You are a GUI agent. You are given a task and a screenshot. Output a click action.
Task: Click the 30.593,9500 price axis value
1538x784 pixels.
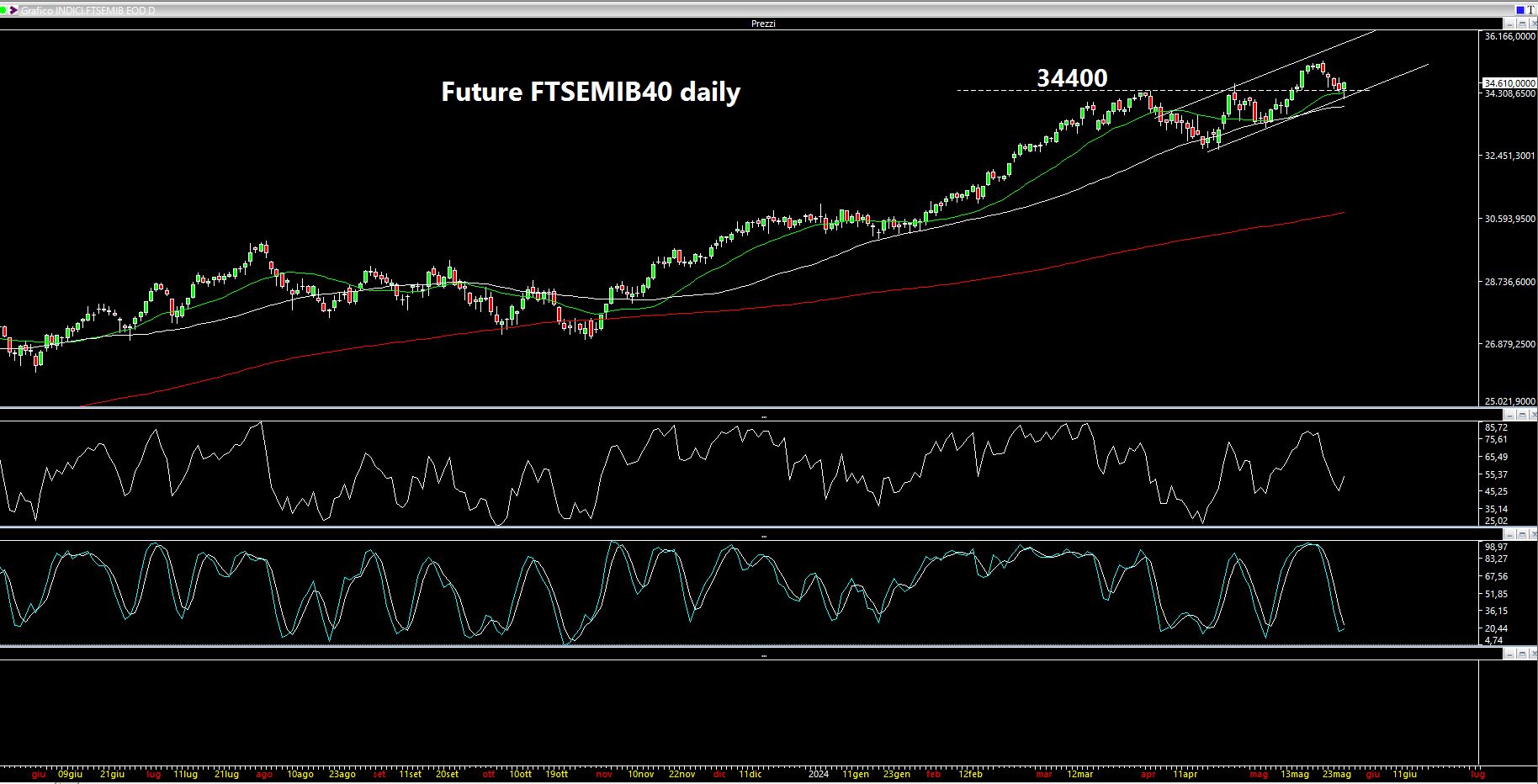pos(1511,219)
